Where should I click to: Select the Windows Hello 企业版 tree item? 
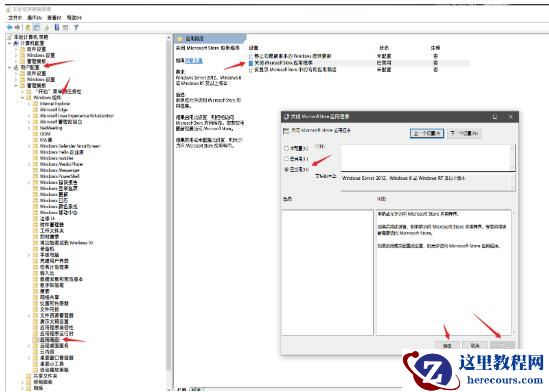point(62,152)
